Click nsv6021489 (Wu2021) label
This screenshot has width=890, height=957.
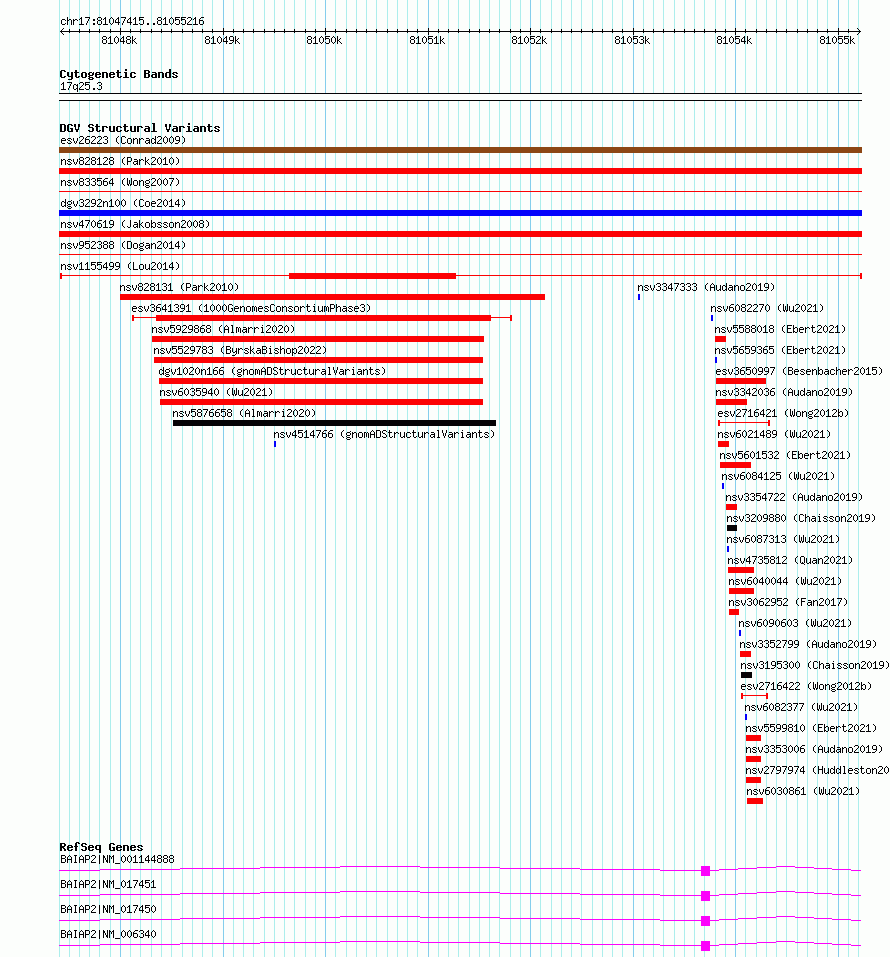point(774,435)
